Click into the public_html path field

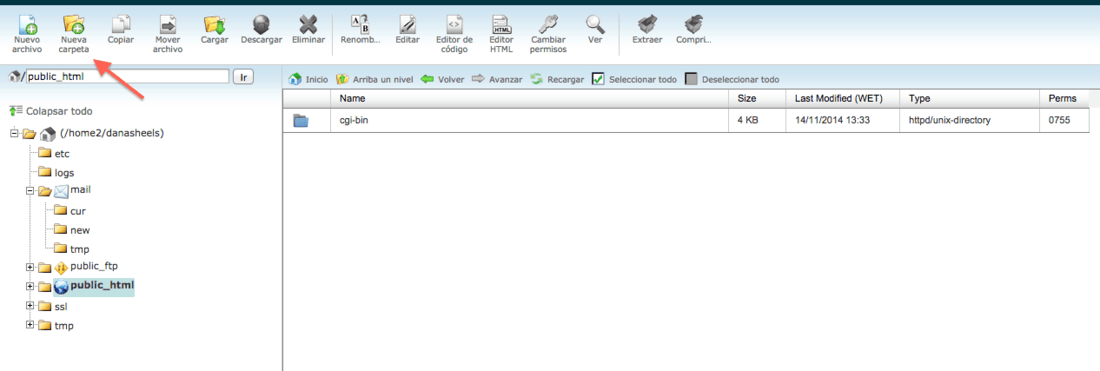[x=127, y=76]
